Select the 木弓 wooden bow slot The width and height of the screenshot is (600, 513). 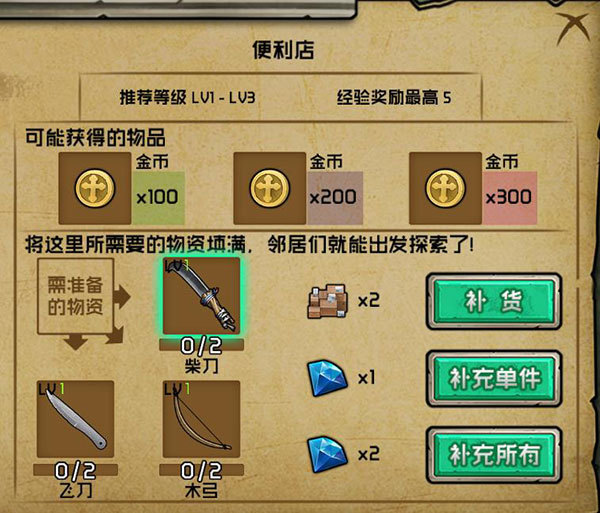pyautogui.click(x=201, y=419)
